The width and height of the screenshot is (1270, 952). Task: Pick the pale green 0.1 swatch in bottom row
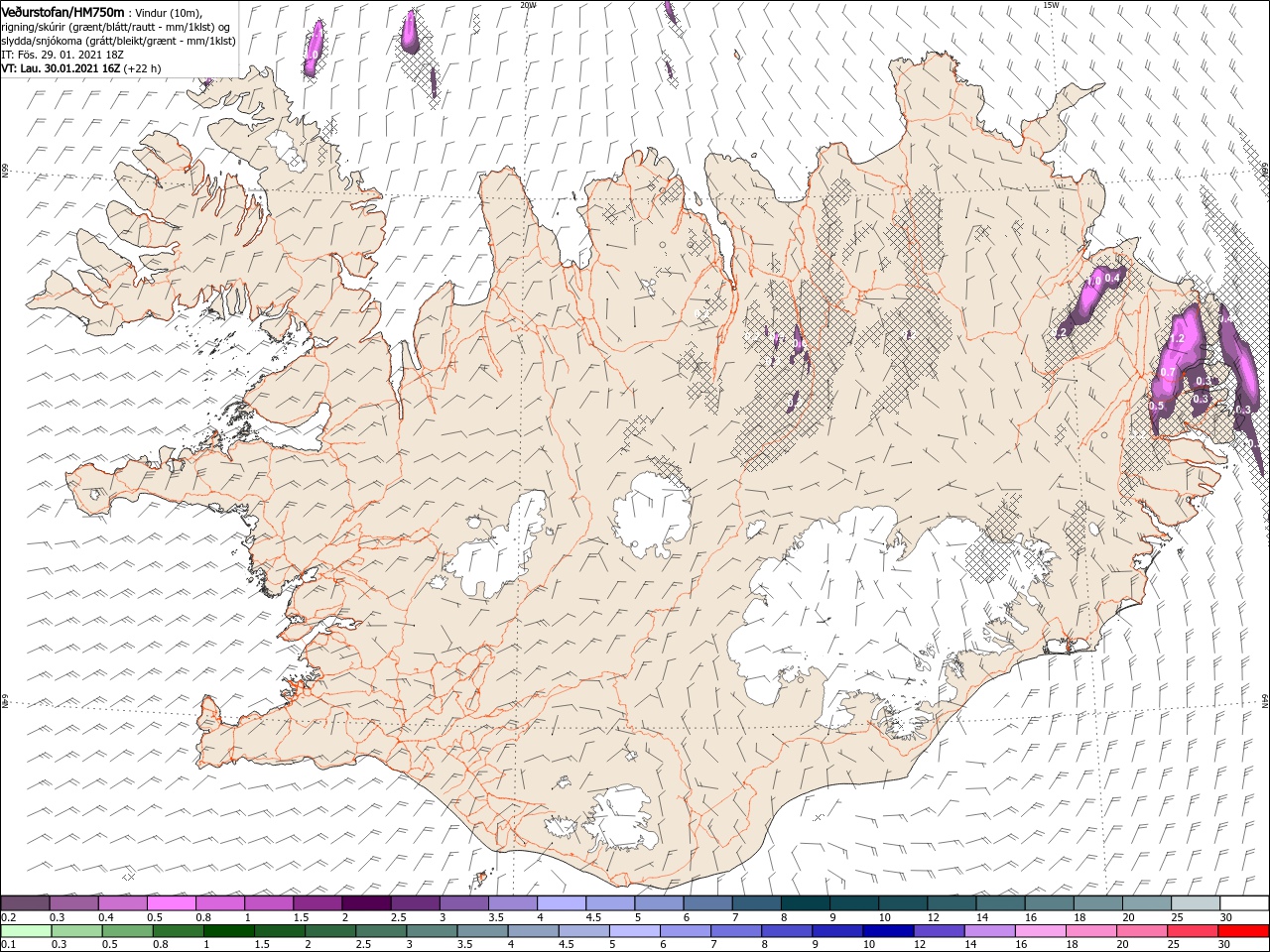pos(27,931)
